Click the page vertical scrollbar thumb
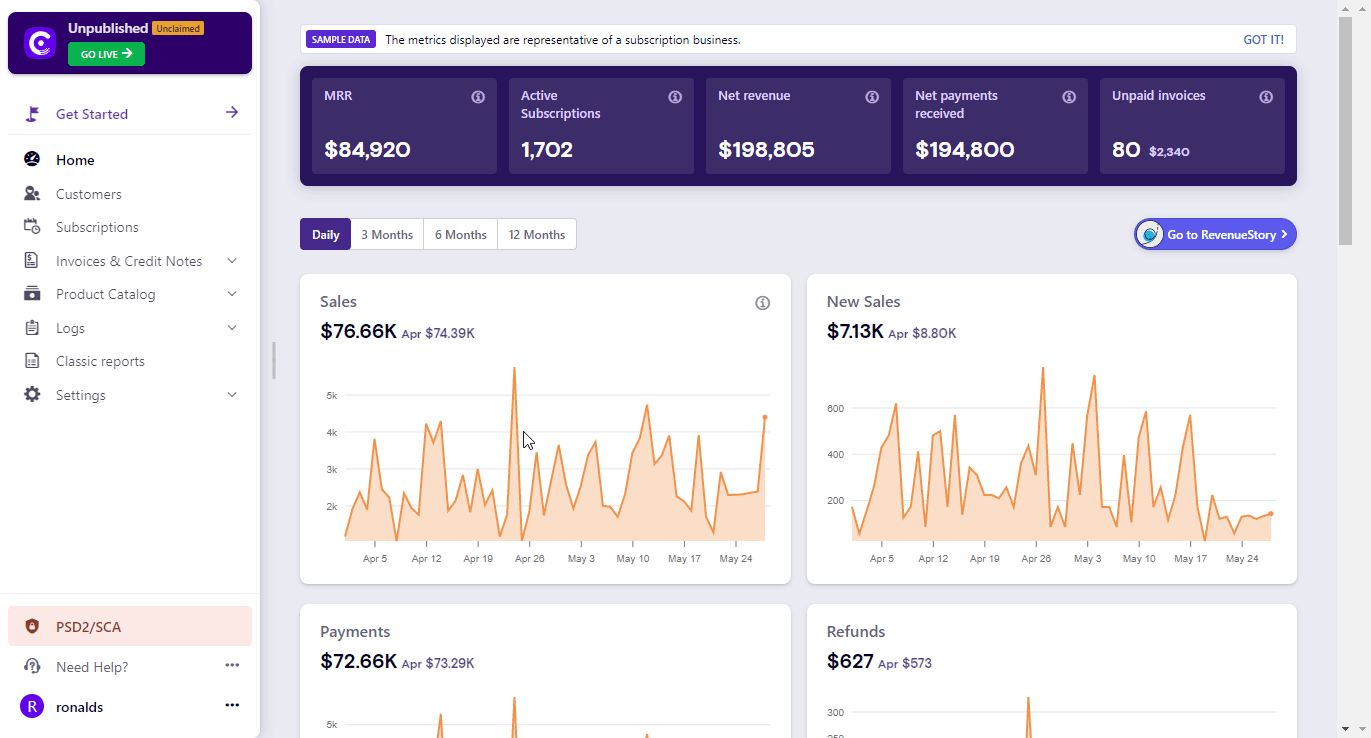This screenshot has height=738, width=1371. click(1345, 130)
